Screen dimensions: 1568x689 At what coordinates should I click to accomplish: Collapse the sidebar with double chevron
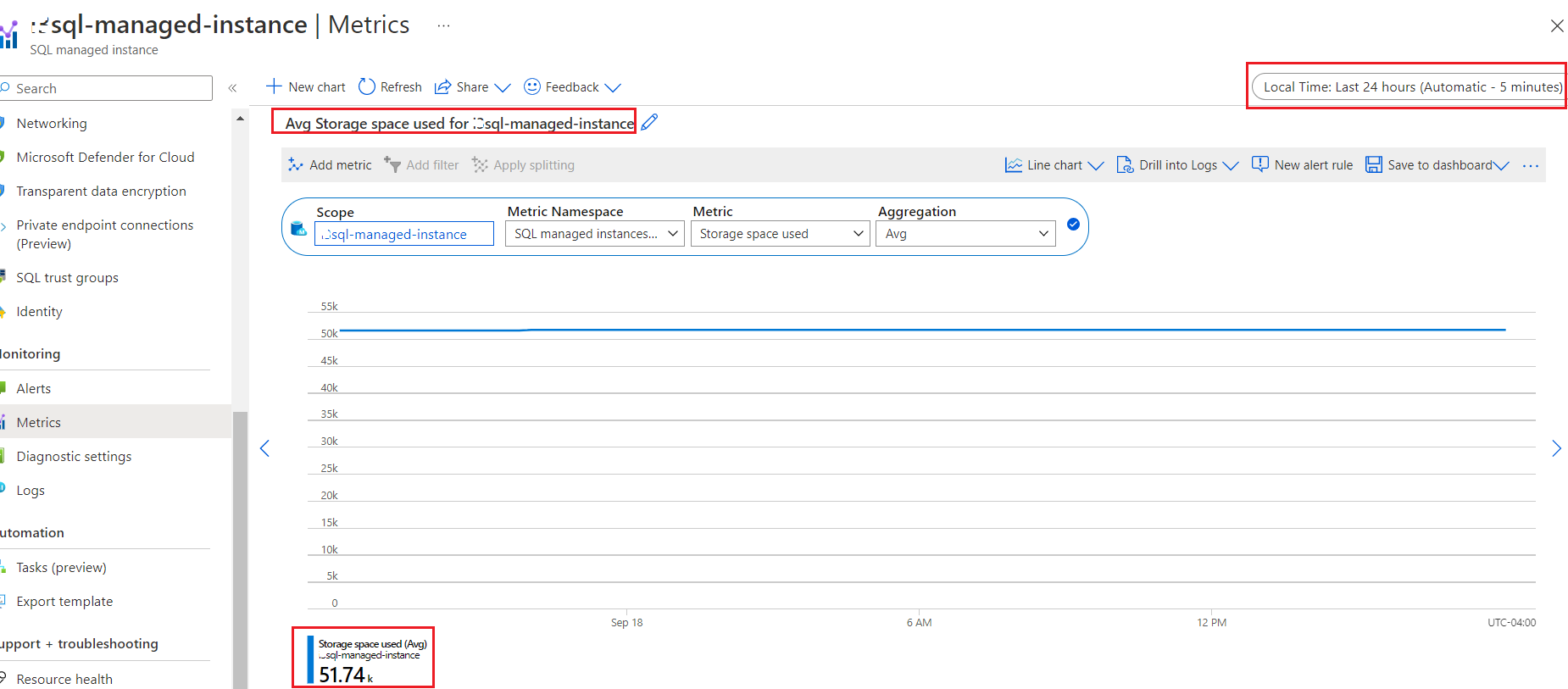pyautogui.click(x=232, y=88)
